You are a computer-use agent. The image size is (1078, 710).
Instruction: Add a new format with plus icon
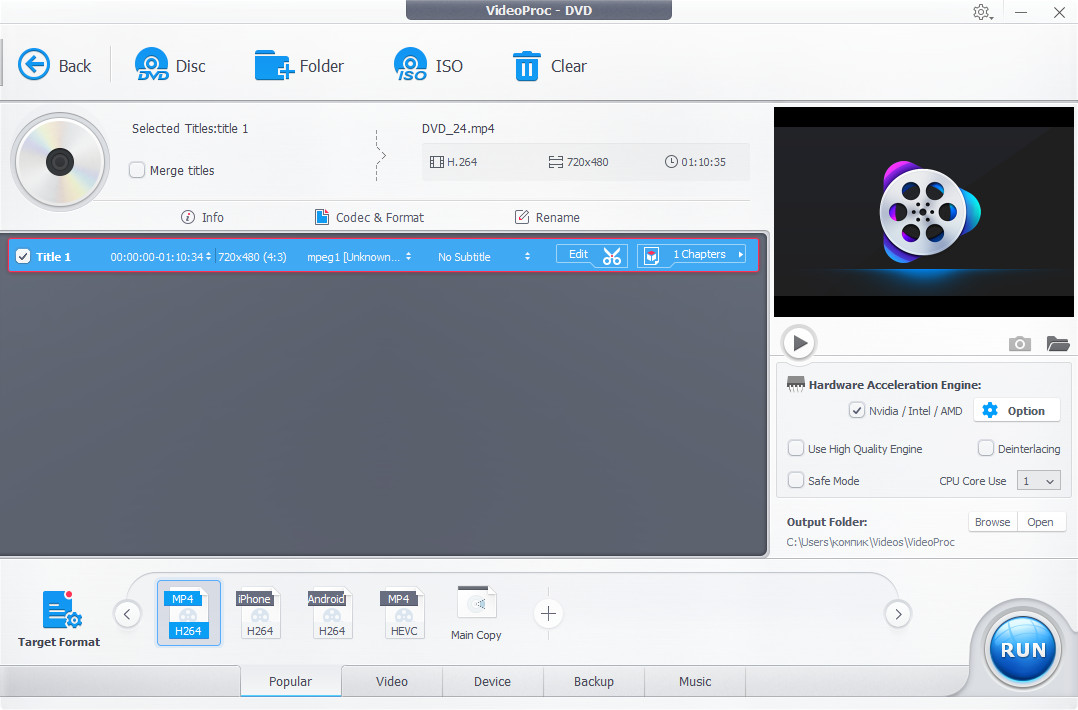point(548,613)
